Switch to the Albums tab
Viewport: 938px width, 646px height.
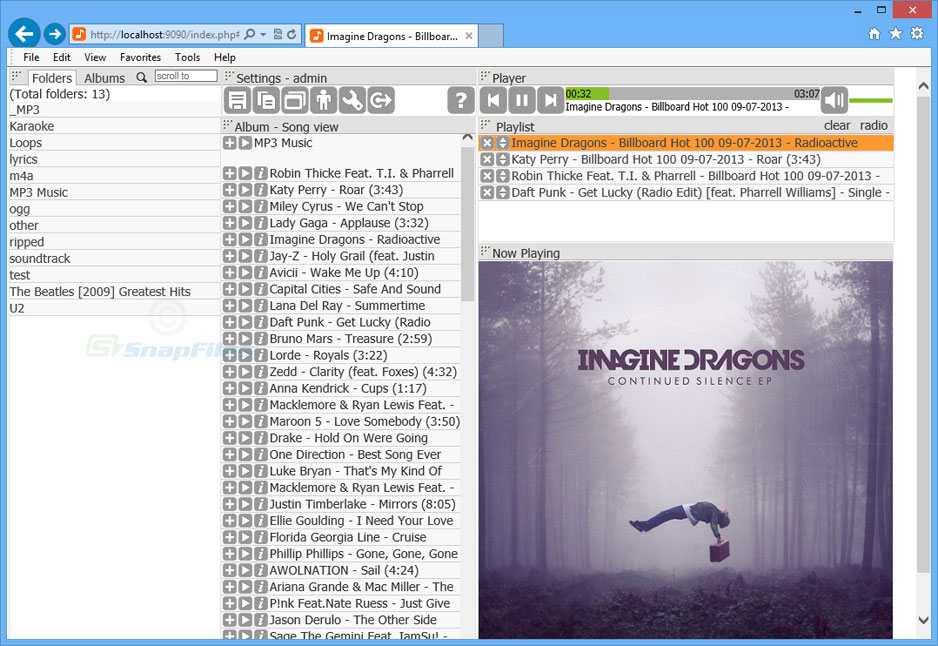coord(103,77)
